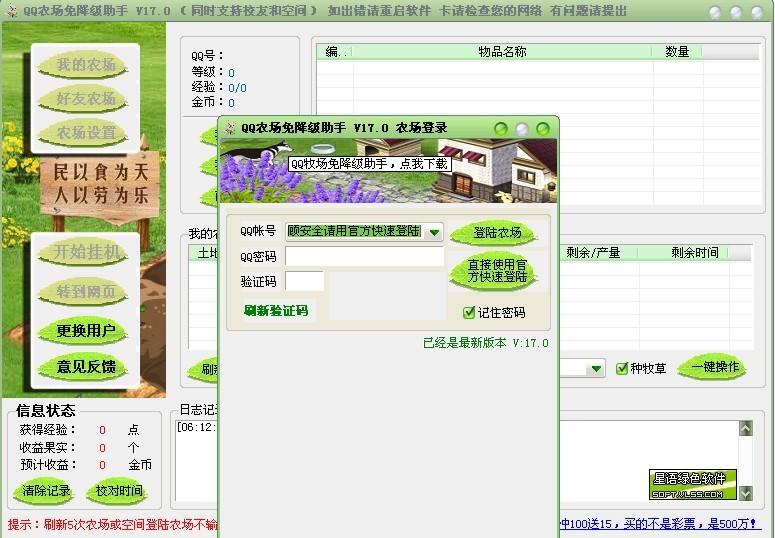Toggle the 种牧草 checkbox

click(622, 368)
